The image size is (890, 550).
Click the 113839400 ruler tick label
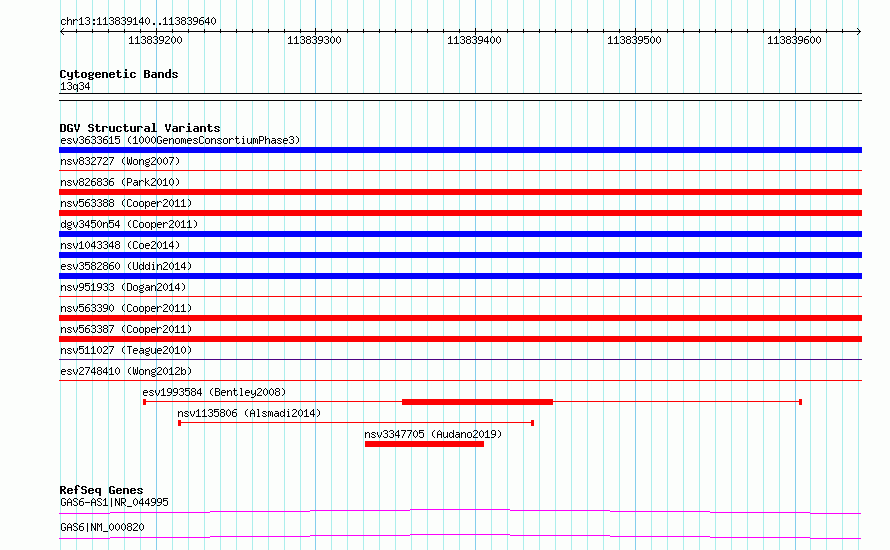474,40
